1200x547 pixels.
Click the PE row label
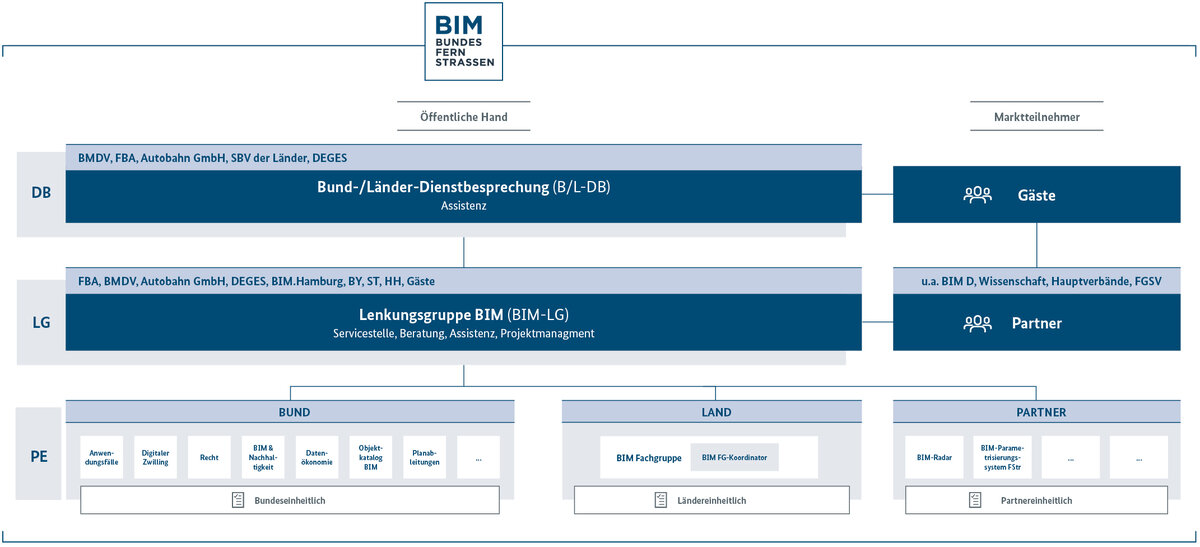point(41,457)
